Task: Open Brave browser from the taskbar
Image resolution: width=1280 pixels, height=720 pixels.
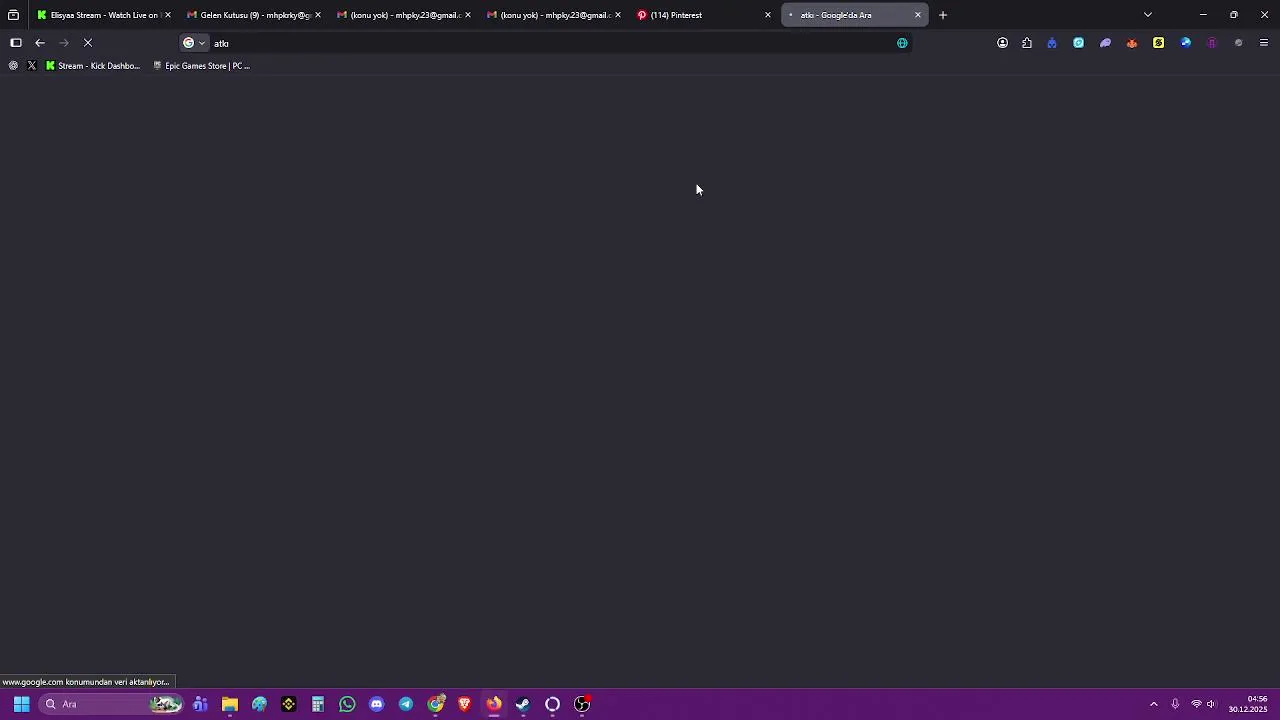Action: 464,704
